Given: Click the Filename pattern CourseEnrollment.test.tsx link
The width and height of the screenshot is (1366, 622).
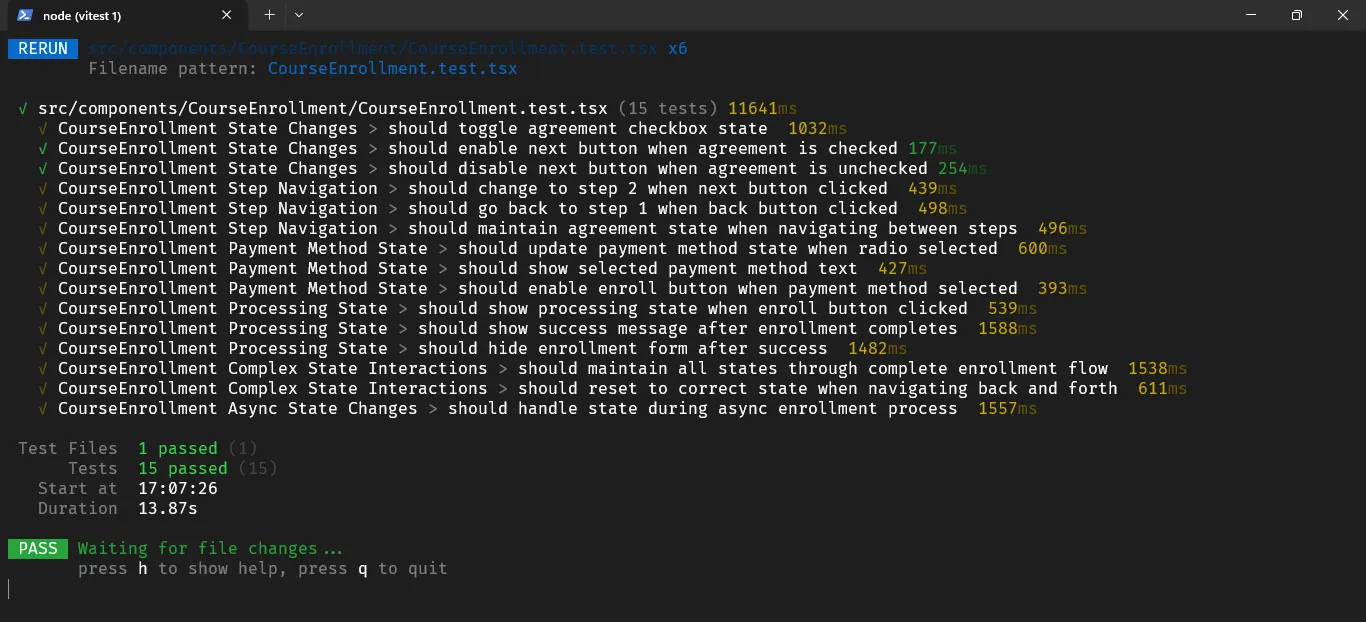Looking at the screenshot, I should pos(392,68).
